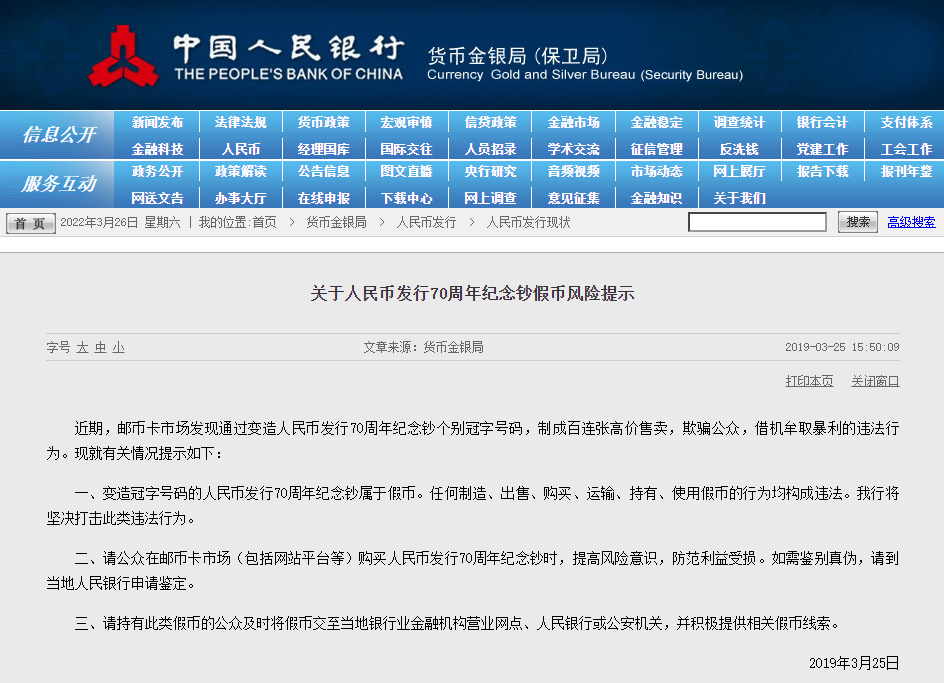Image resolution: width=944 pixels, height=683 pixels.
Task: Click the 关闭窗口 close window link
Action: tap(875, 381)
